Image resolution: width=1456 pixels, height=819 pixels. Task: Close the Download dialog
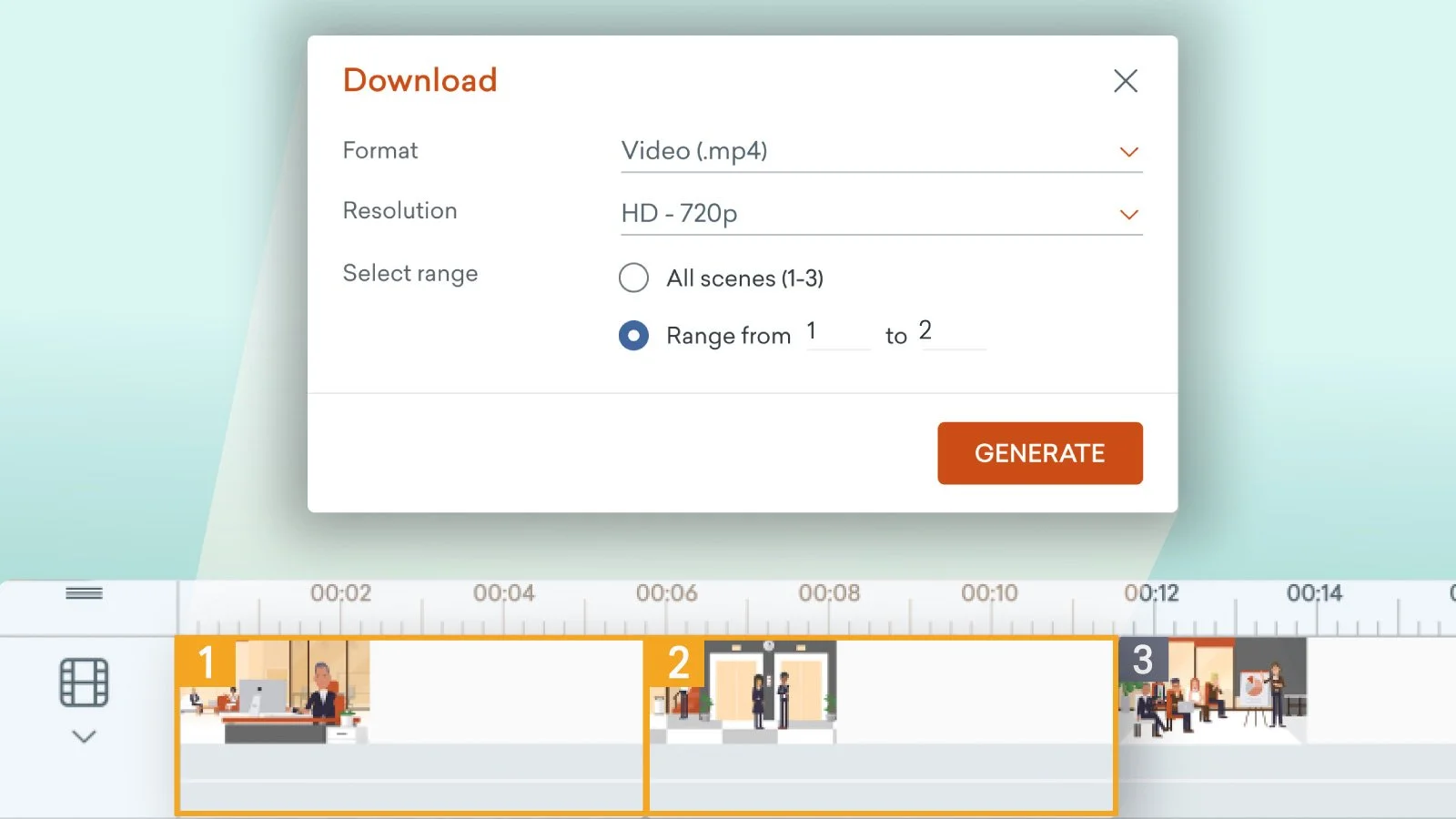(1126, 81)
